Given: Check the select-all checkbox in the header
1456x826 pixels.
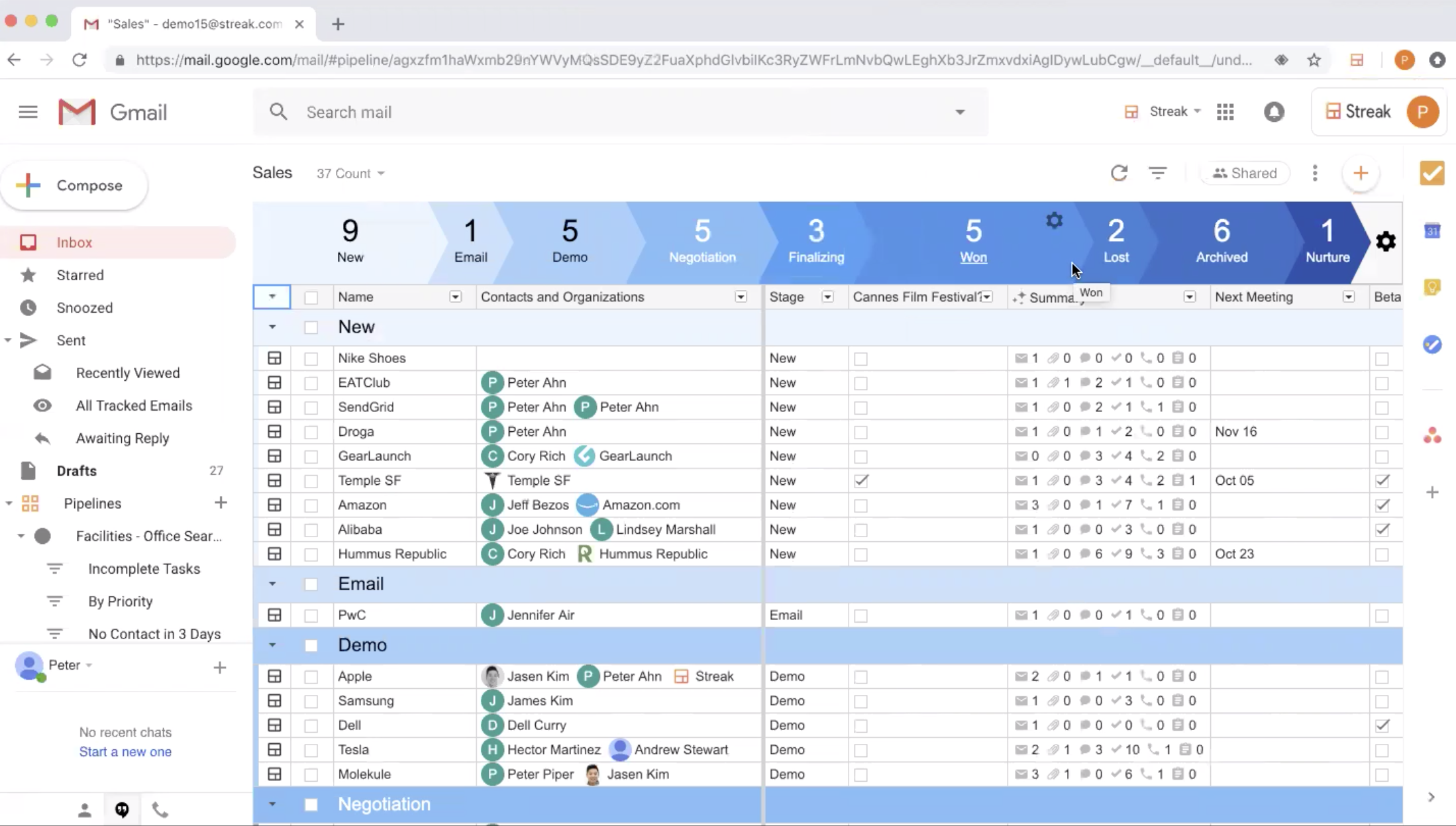Looking at the screenshot, I should 311,297.
